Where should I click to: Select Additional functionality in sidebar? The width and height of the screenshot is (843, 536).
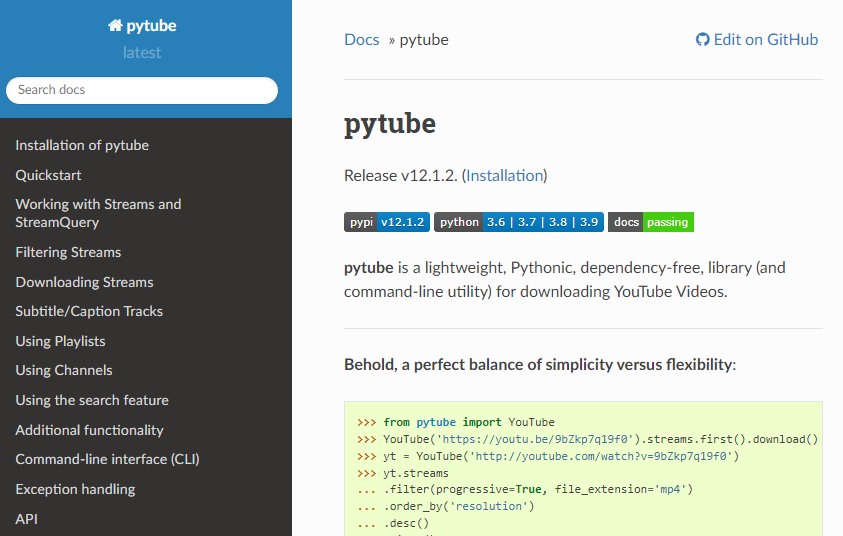pos(89,430)
